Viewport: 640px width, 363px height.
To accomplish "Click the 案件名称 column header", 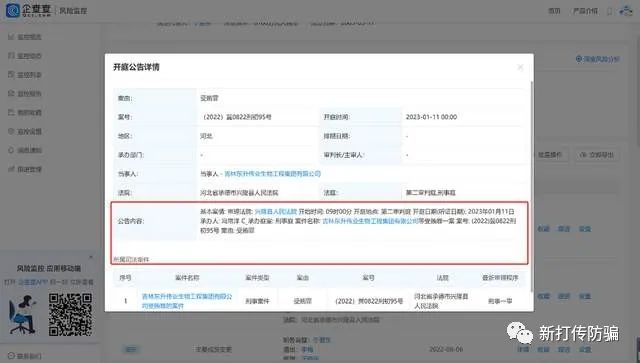I will point(187,278).
